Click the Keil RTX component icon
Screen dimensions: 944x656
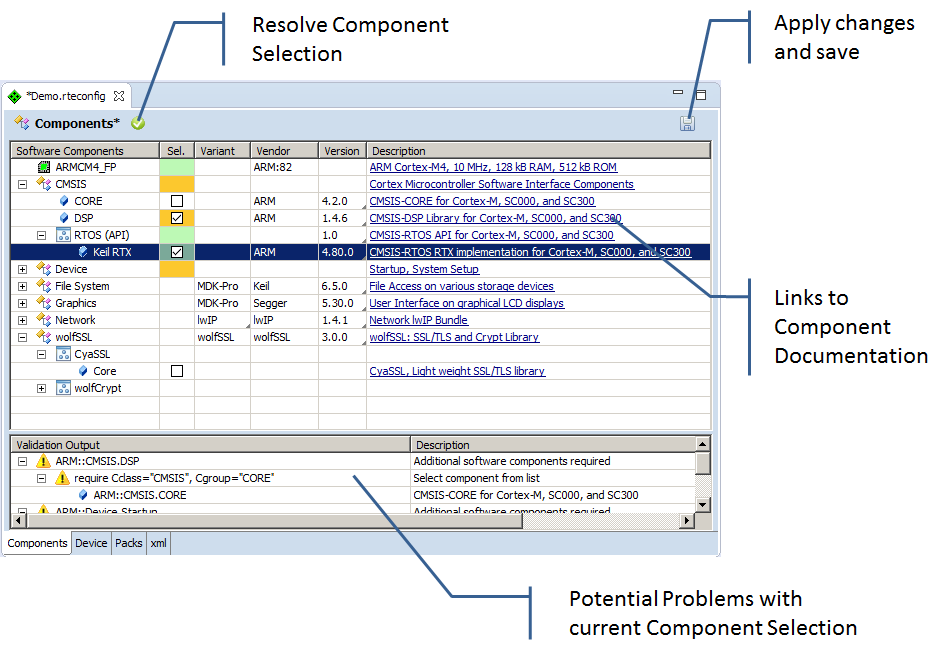pyautogui.click(x=83, y=252)
